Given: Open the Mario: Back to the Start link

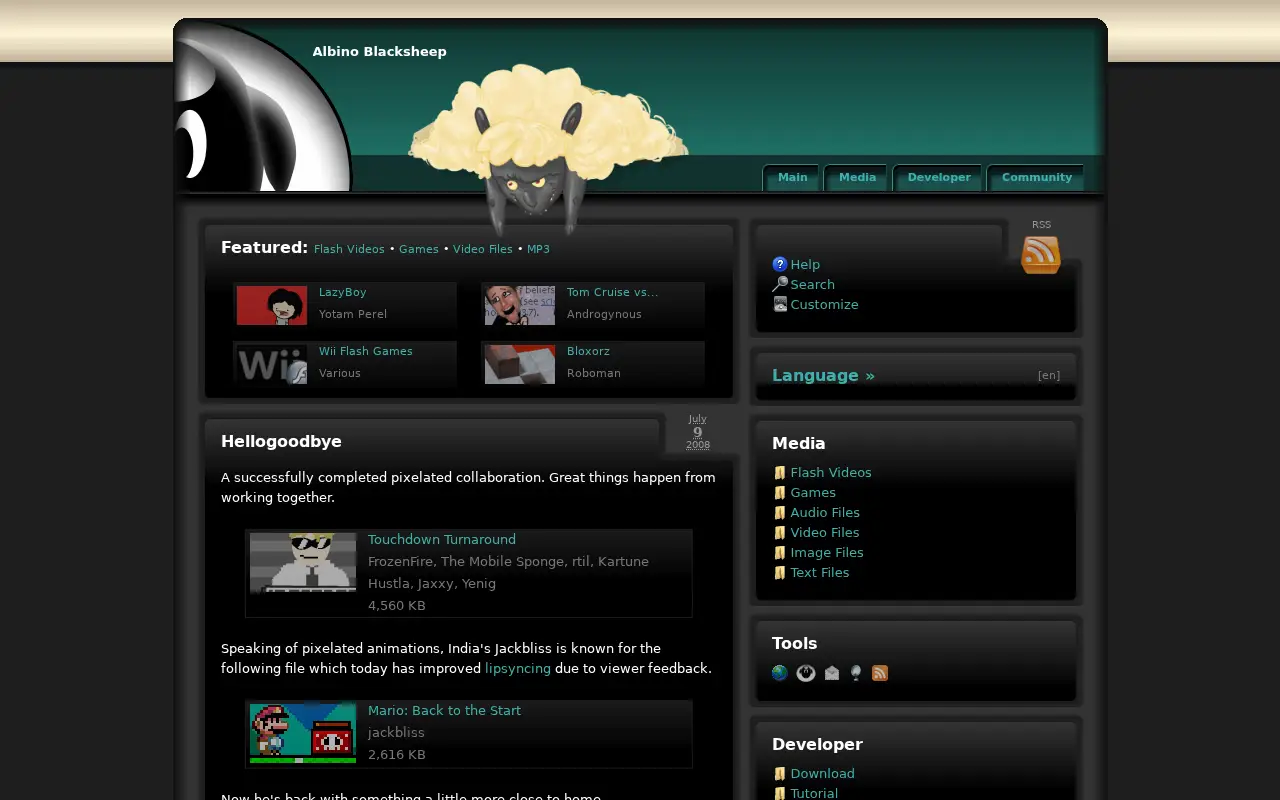Looking at the screenshot, I should pyautogui.click(x=444, y=710).
